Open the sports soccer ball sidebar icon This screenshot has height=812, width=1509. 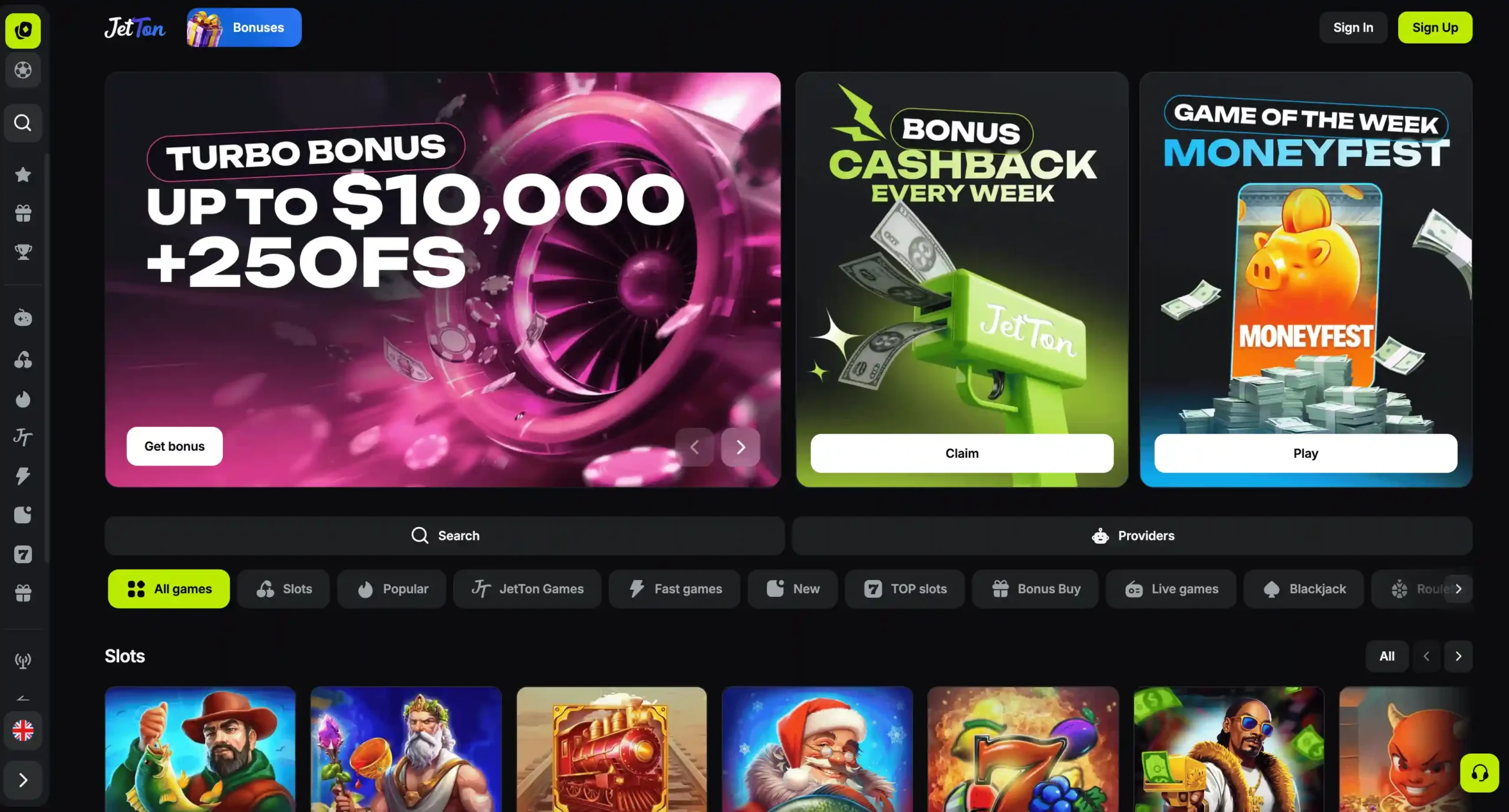click(23, 70)
